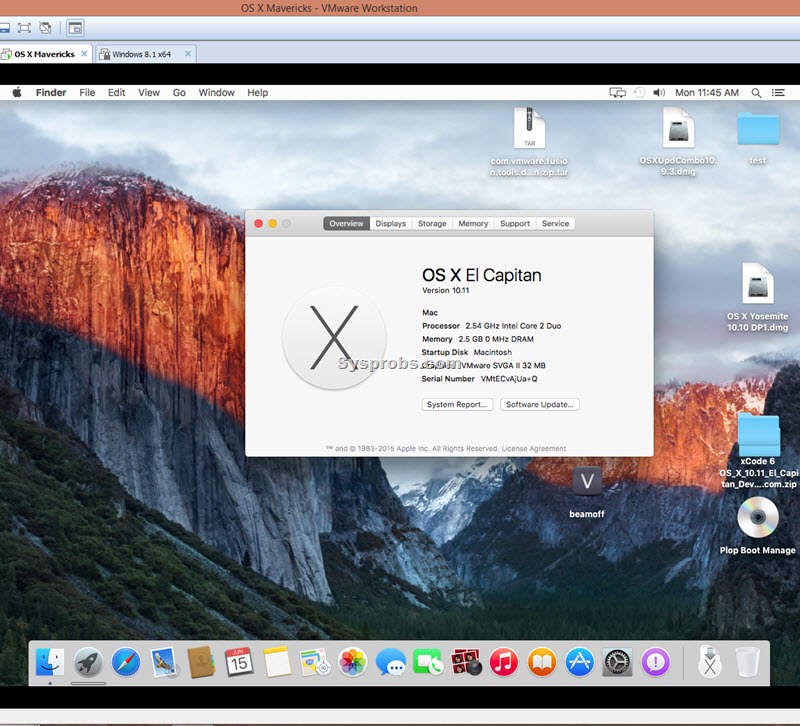Open Notification Center list icon

tap(778, 92)
